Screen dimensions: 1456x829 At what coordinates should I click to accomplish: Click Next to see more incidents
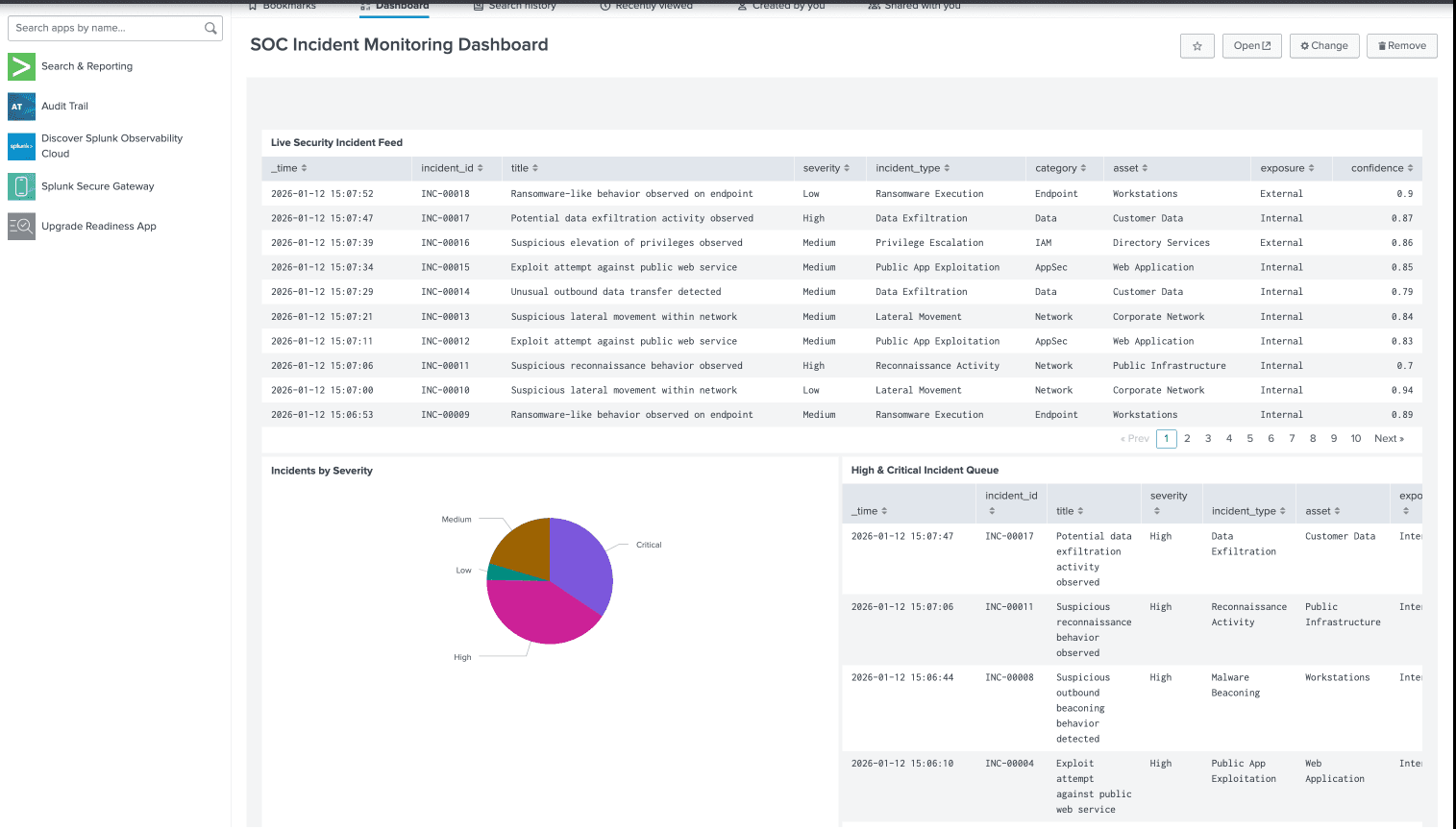point(1388,438)
